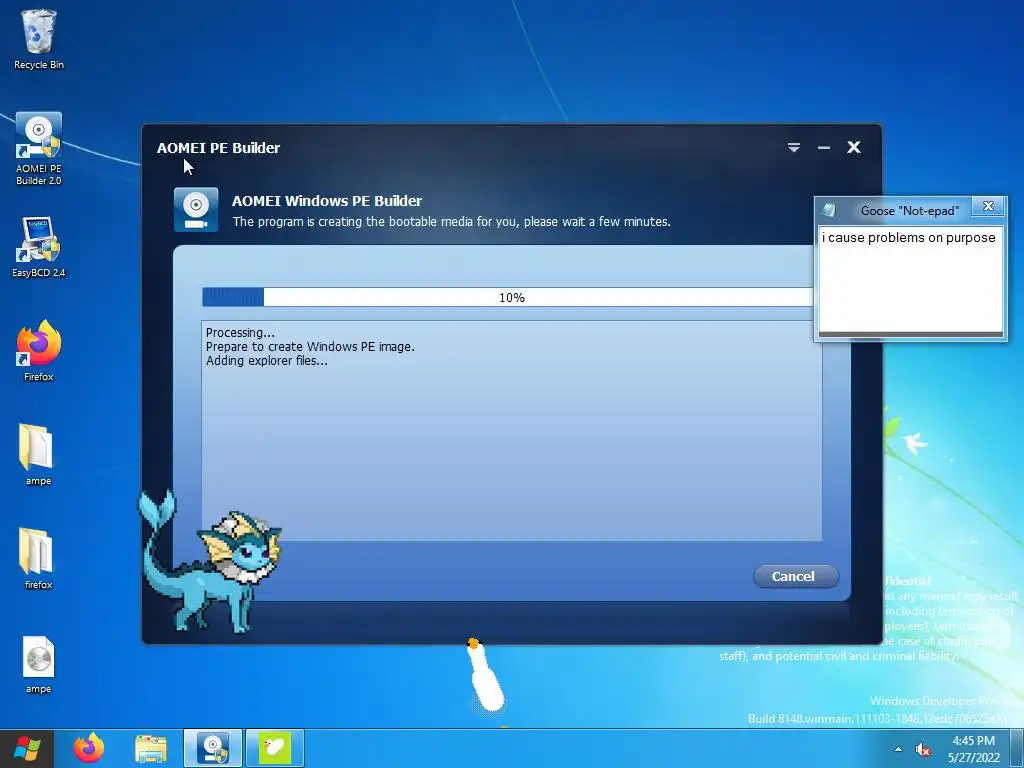Select the firefox folder on the desktop
The width and height of the screenshot is (1024, 768).
[38, 558]
